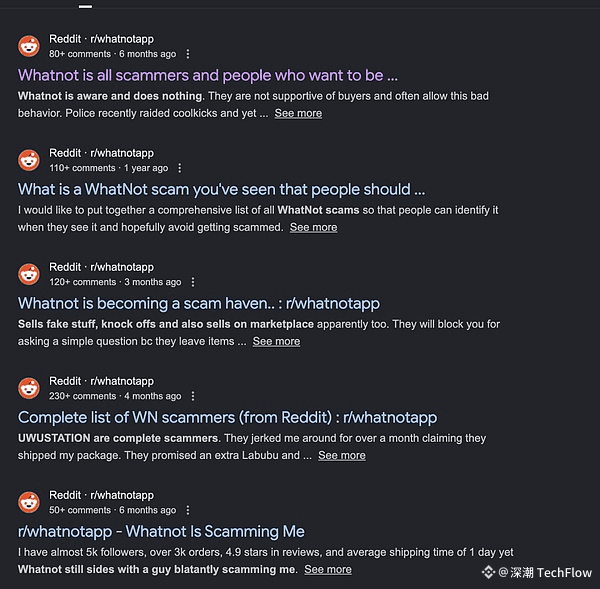Image resolution: width=600 pixels, height=589 pixels.
Task: Open "Whatnot is all scammers and people" result
Action: coord(208,75)
